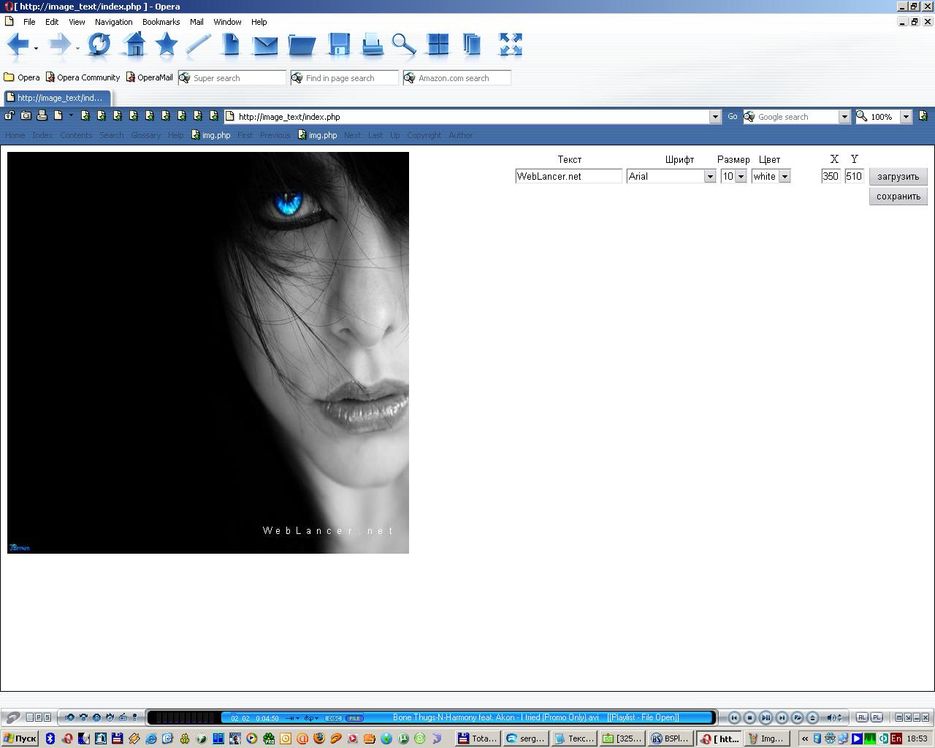Click Play/Pause in the media player
Viewport: 935px width, 748px height.
pyautogui.click(x=766, y=718)
